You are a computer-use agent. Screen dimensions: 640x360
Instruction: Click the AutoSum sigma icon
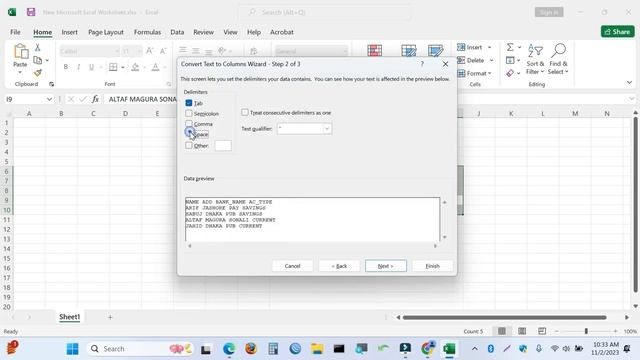click(510, 47)
